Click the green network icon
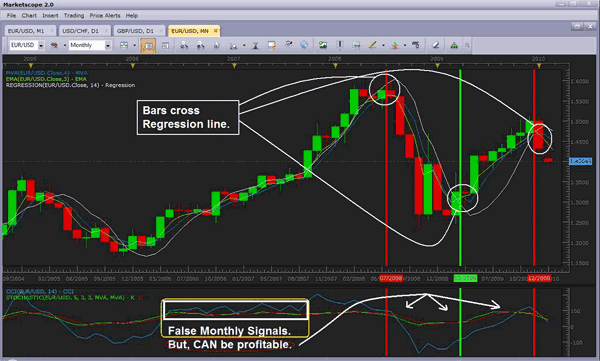Viewport: 600px width, 361px height. point(454,45)
